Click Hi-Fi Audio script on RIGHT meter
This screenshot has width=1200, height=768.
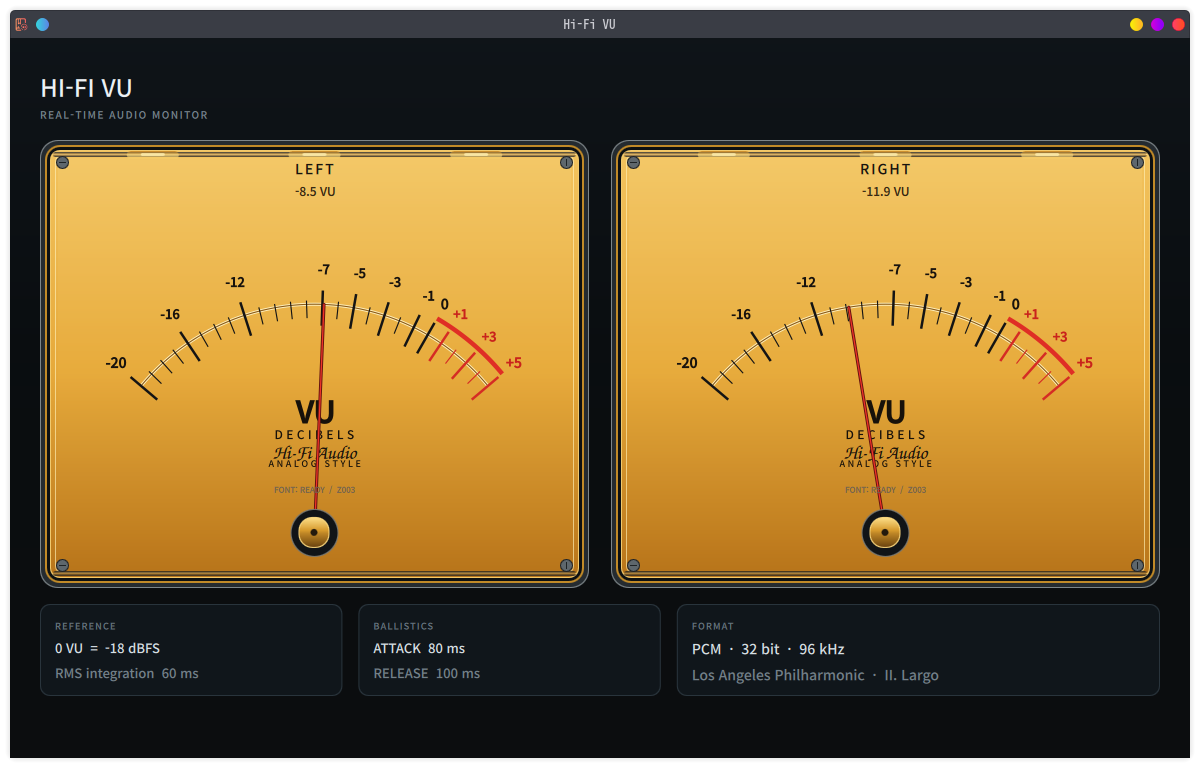pyautogui.click(x=886, y=453)
